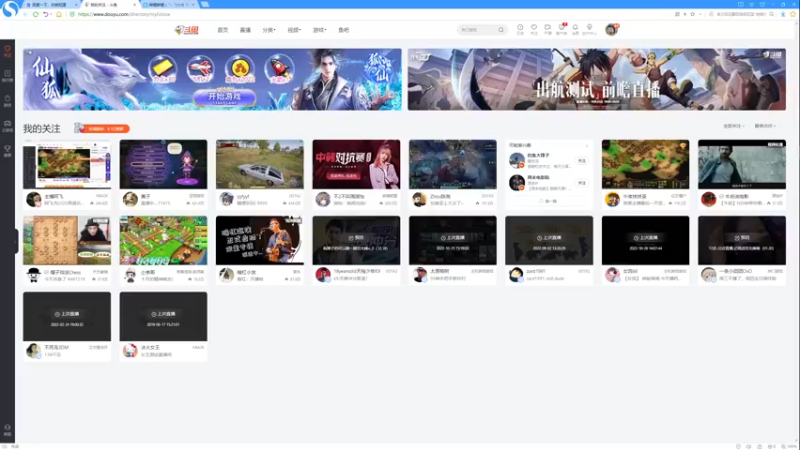The height and width of the screenshot is (450, 800).
Task: Open the 全部关注 filter dropdown
Action: point(734,126)
